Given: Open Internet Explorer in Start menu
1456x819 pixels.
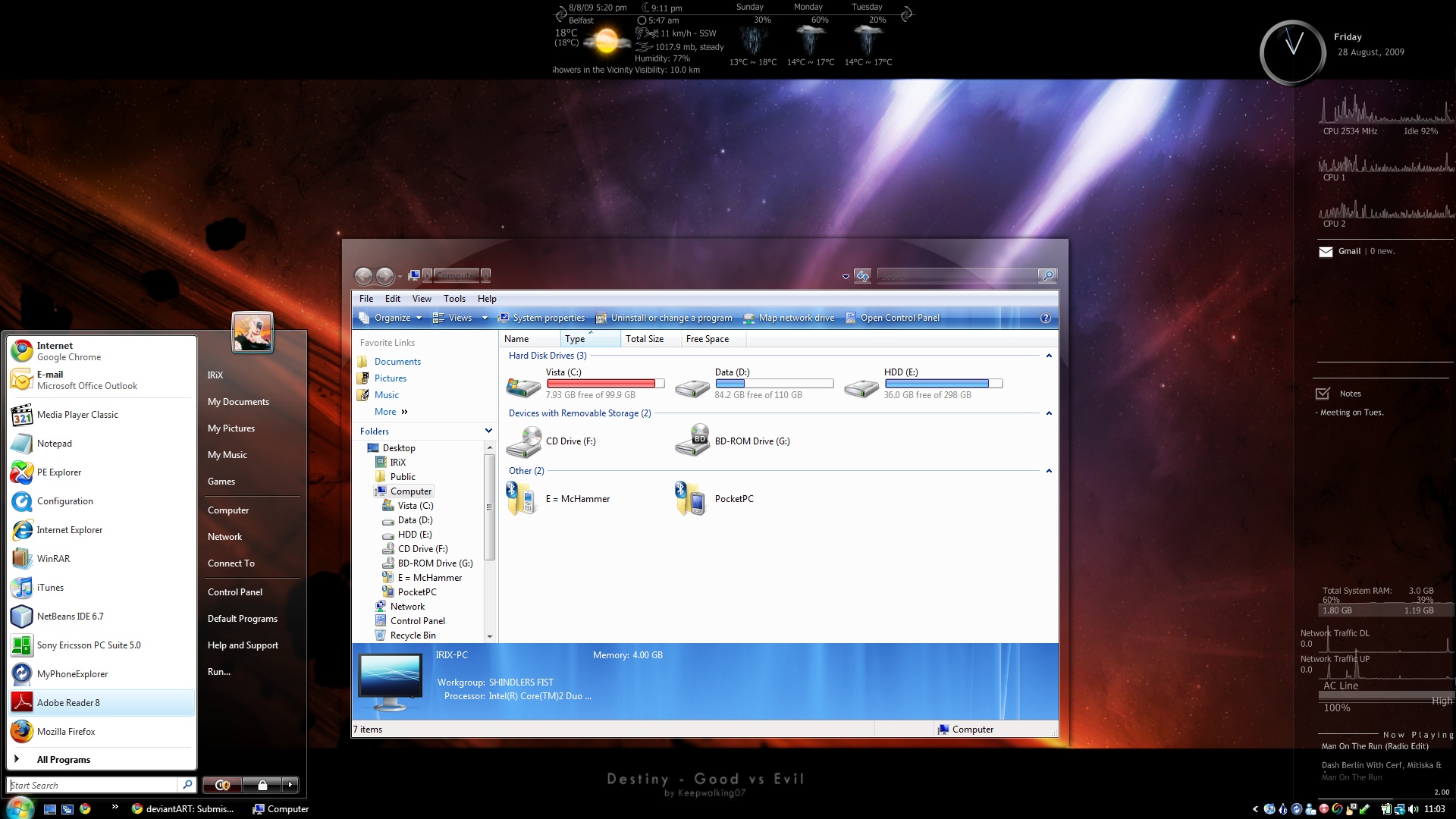Looking at the screenshot, I should [102, 530].
